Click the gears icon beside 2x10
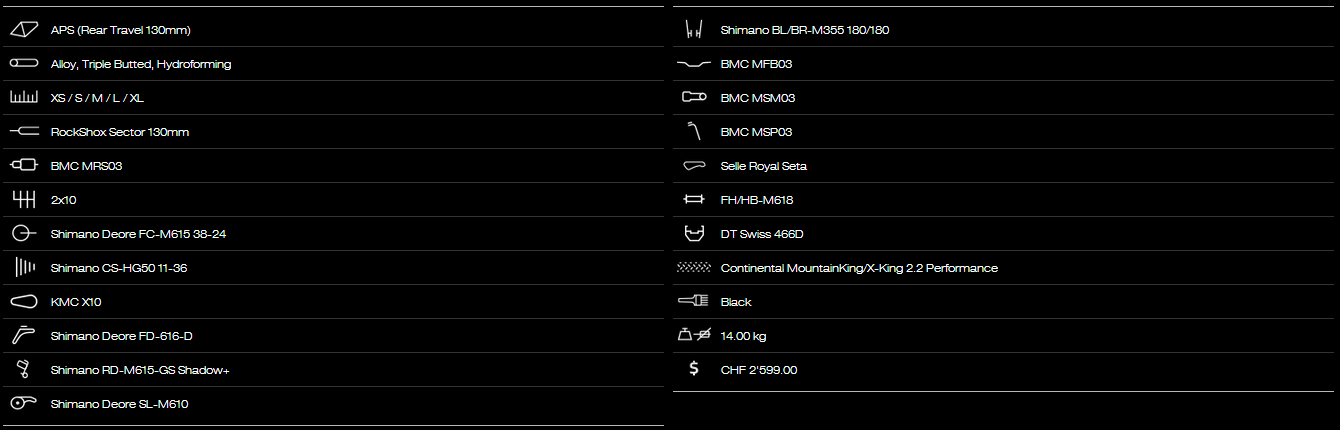The height and width of the screenshot is (430, 1340). (23, 200)
